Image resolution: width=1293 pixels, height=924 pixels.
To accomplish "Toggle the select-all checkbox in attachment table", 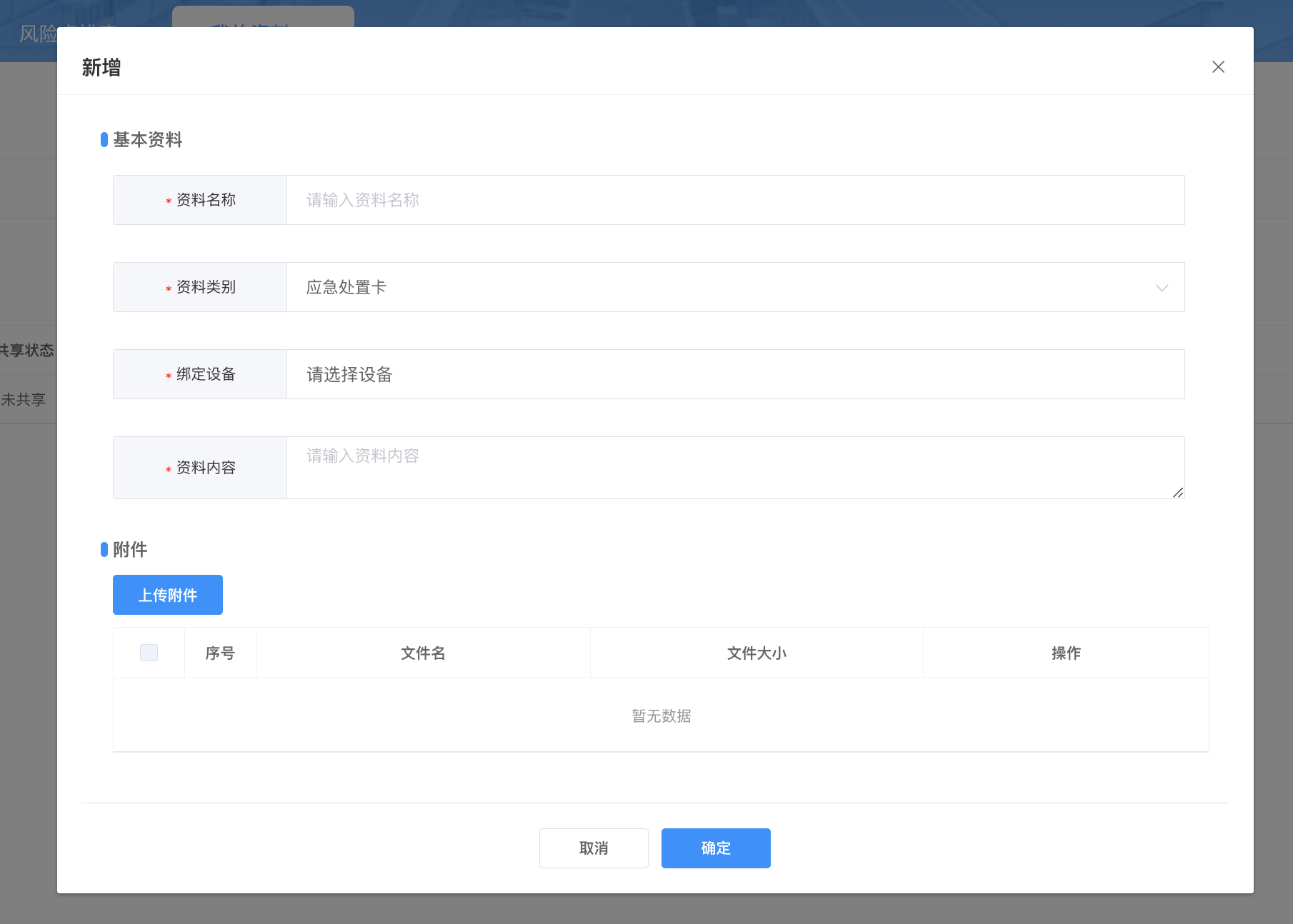I will (x=149, y=653).
